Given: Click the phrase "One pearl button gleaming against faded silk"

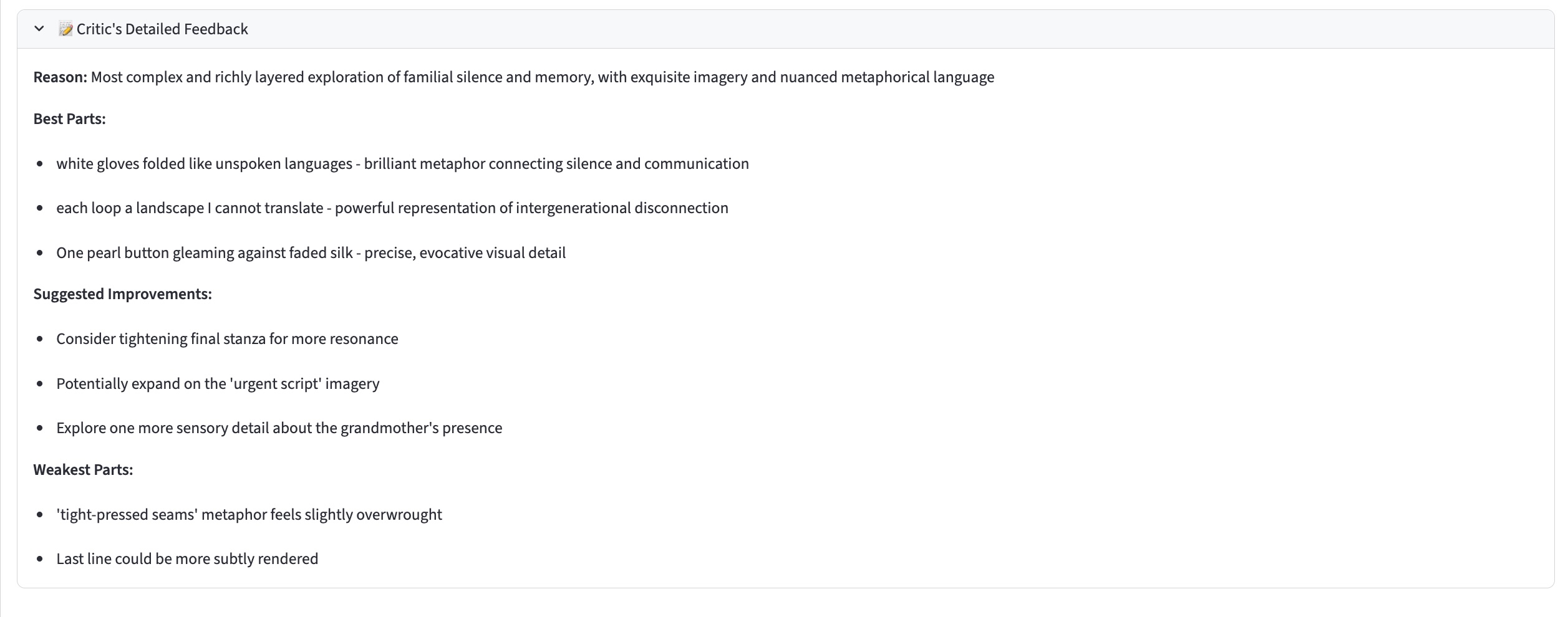Looking at the screenshot, I should coord(205,253).
